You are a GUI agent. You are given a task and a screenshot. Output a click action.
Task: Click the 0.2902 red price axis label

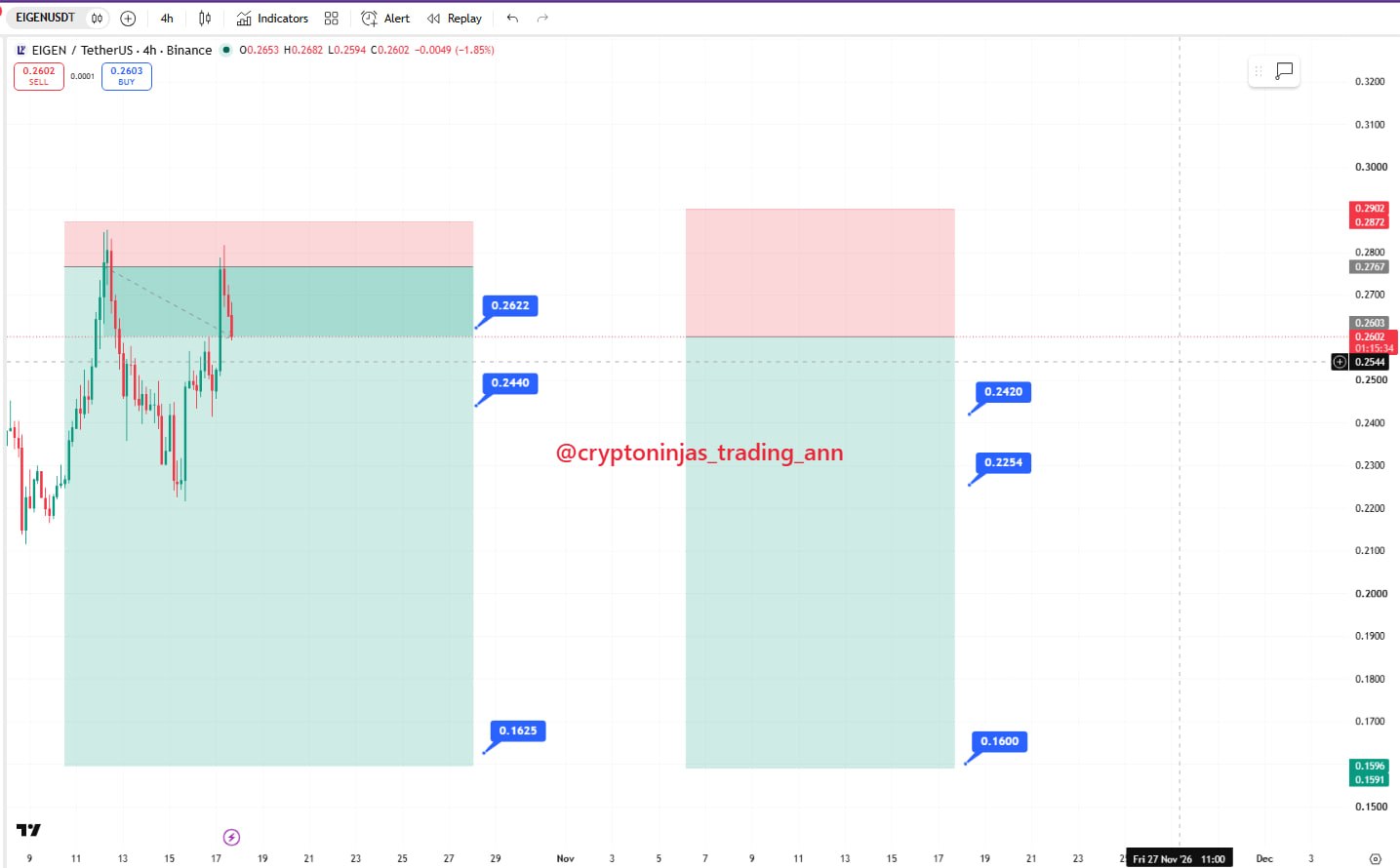(x=1370, y=209)
